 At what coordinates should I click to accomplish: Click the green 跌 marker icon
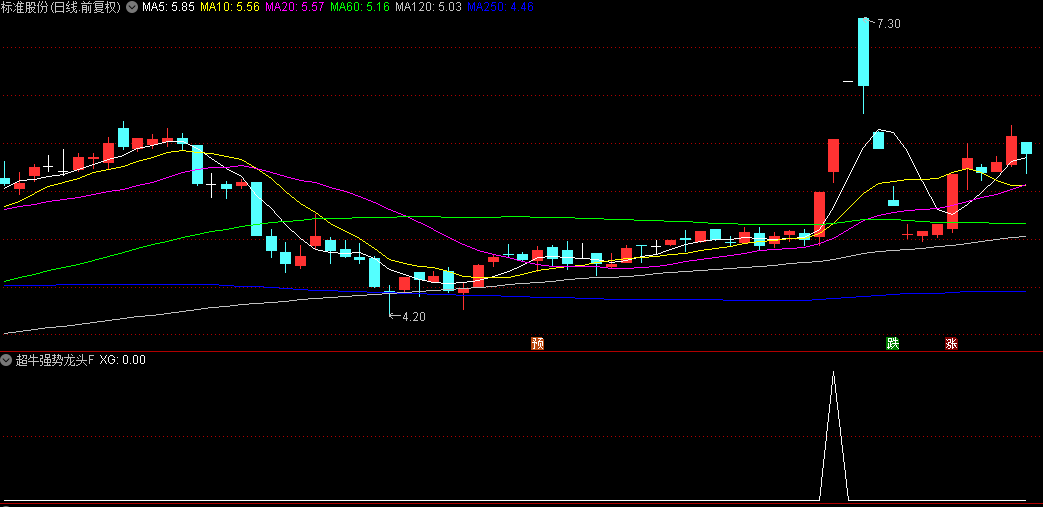coord(892,343)
